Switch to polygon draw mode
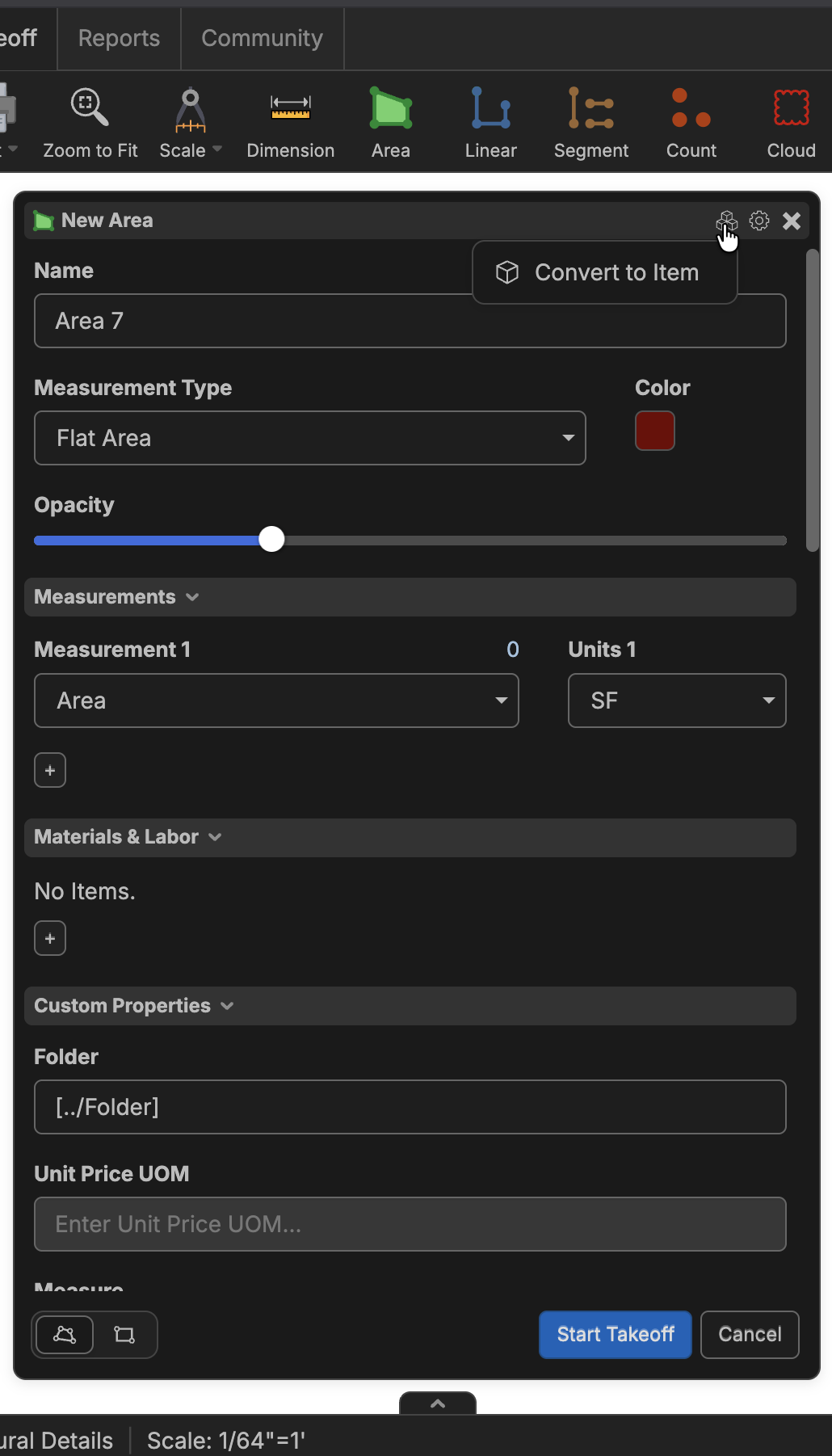The height and width of the screenshot is (1456, 832). (65, 1334)
